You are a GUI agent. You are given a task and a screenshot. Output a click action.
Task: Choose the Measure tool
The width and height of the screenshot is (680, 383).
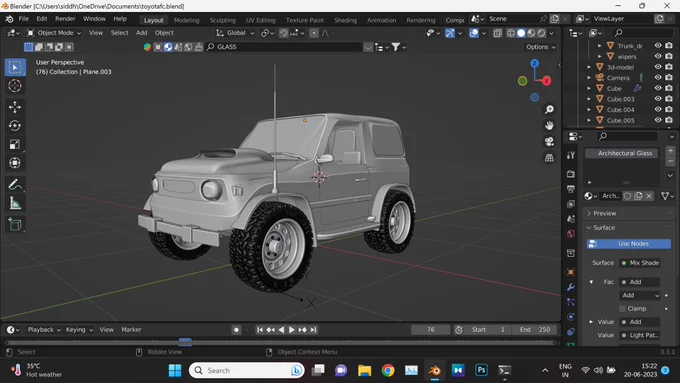point(15,203)
